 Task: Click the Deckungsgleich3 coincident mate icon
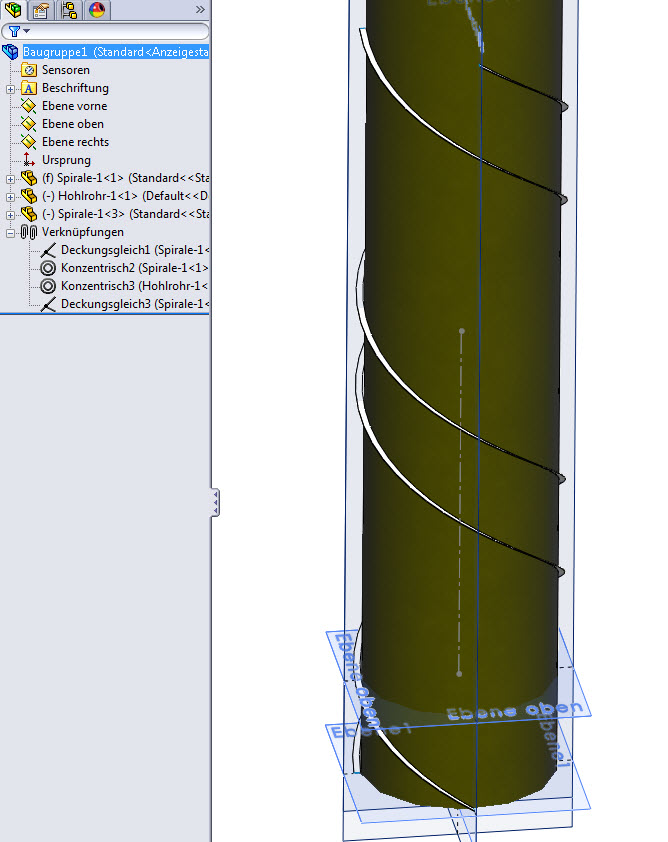[48, 304]
